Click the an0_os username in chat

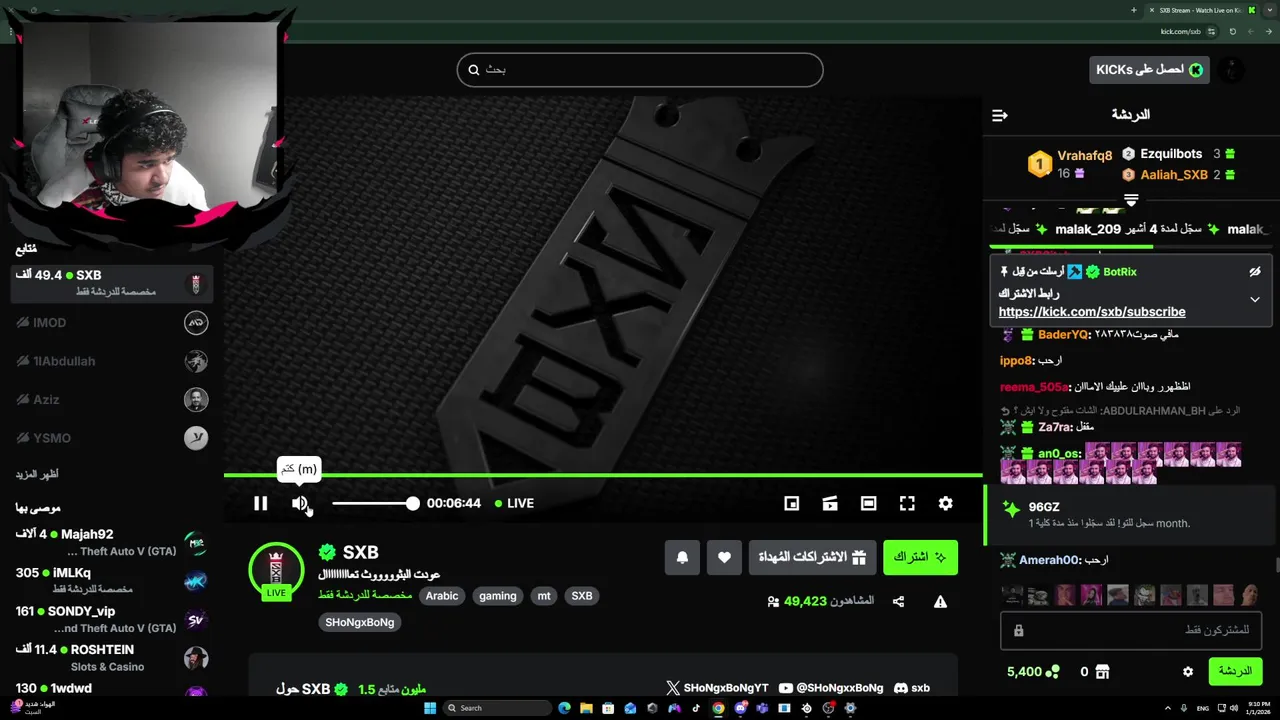[x=1060, y=453]
